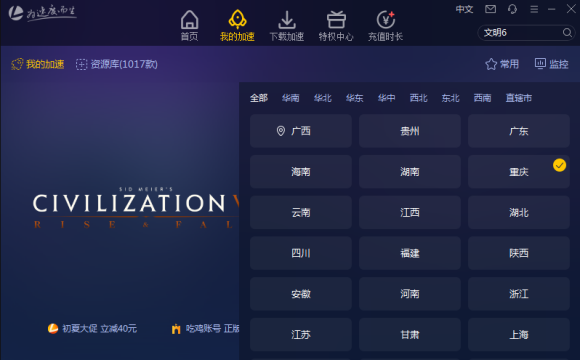Open 下载加速 download icon

(287, 20)
